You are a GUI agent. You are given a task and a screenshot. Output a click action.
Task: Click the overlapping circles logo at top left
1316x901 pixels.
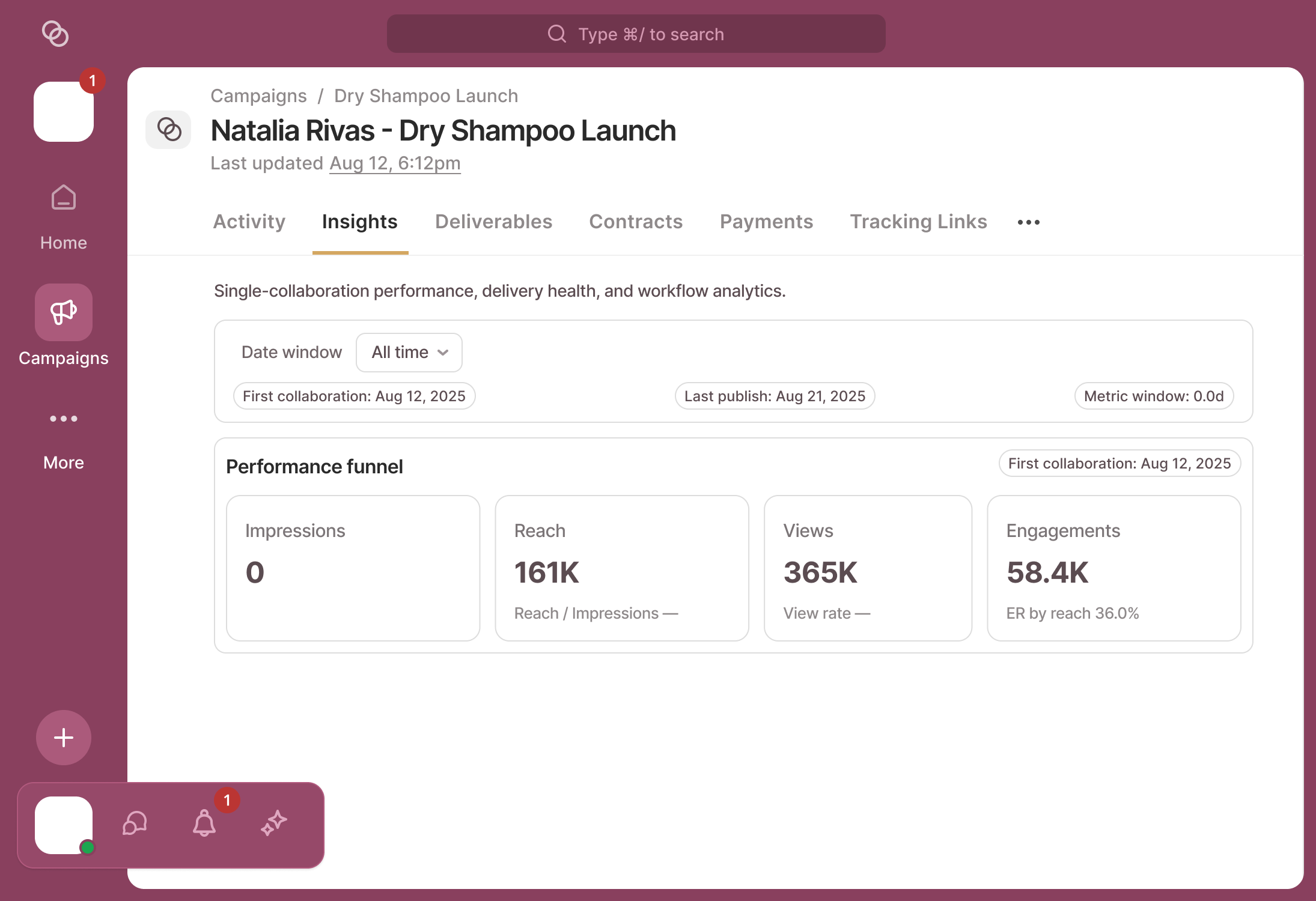pos(56,34)
